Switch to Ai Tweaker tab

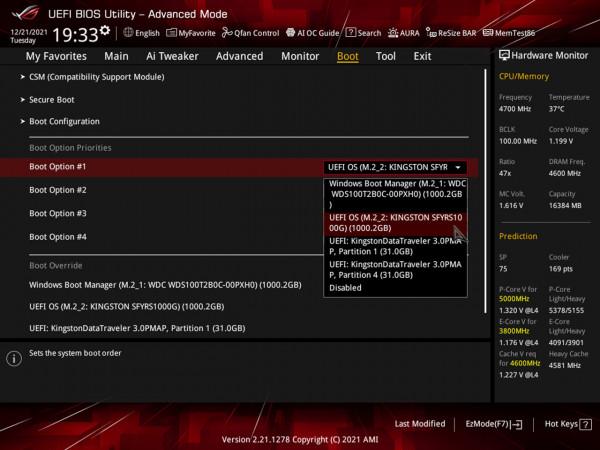click(x=172, y=56)
